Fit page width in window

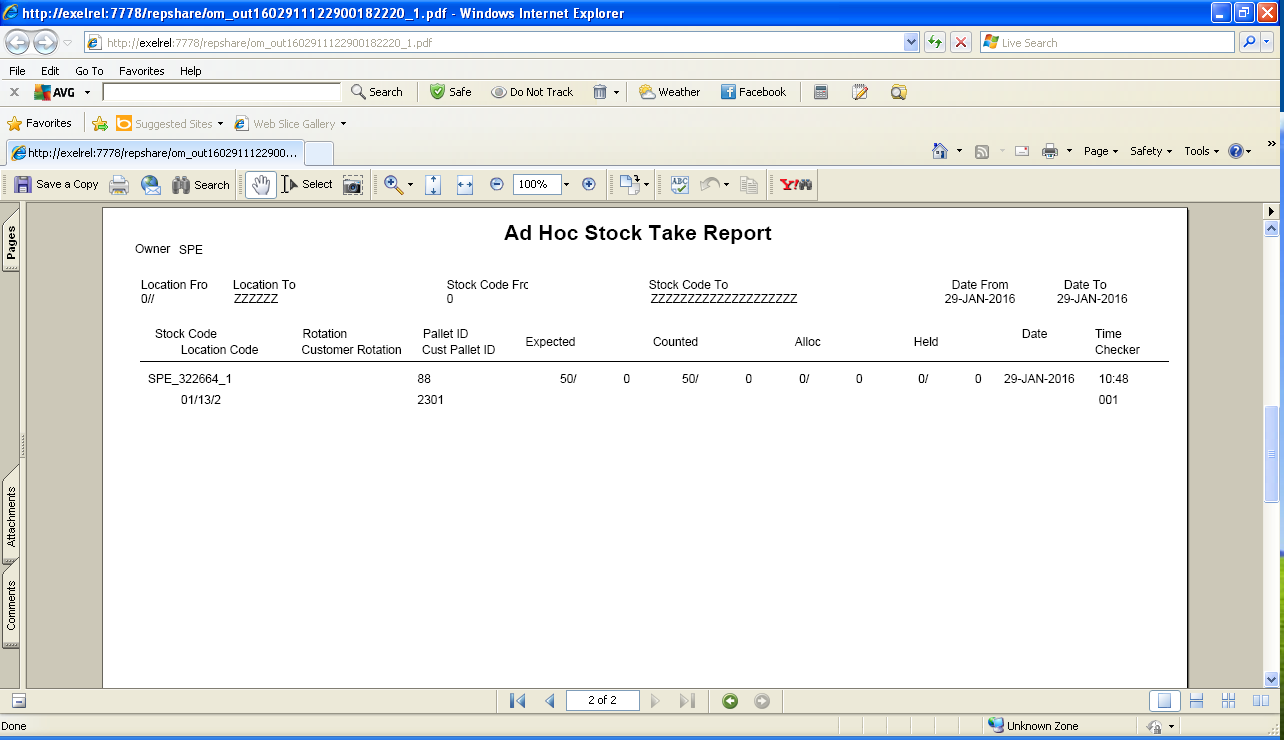point(465,185)
